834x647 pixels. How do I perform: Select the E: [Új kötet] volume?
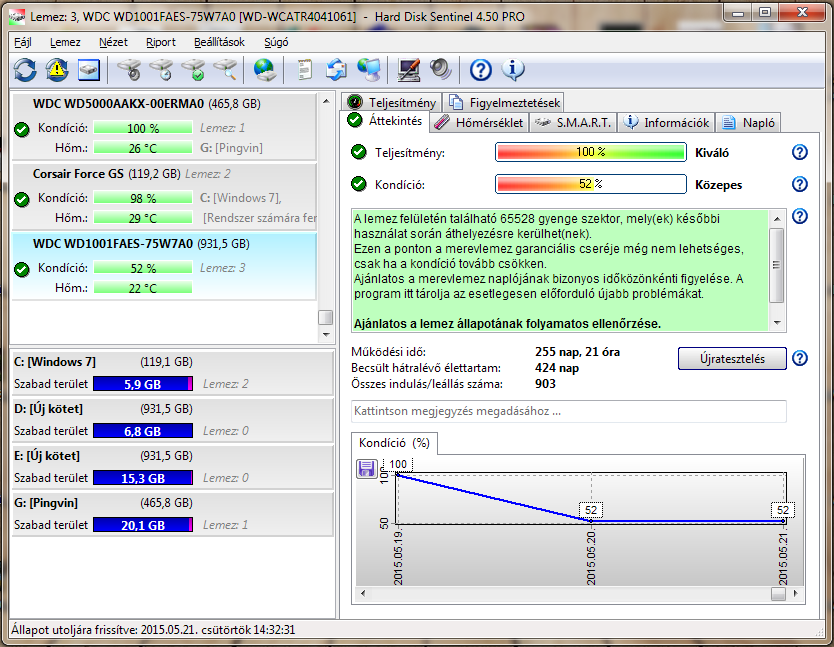172,467
